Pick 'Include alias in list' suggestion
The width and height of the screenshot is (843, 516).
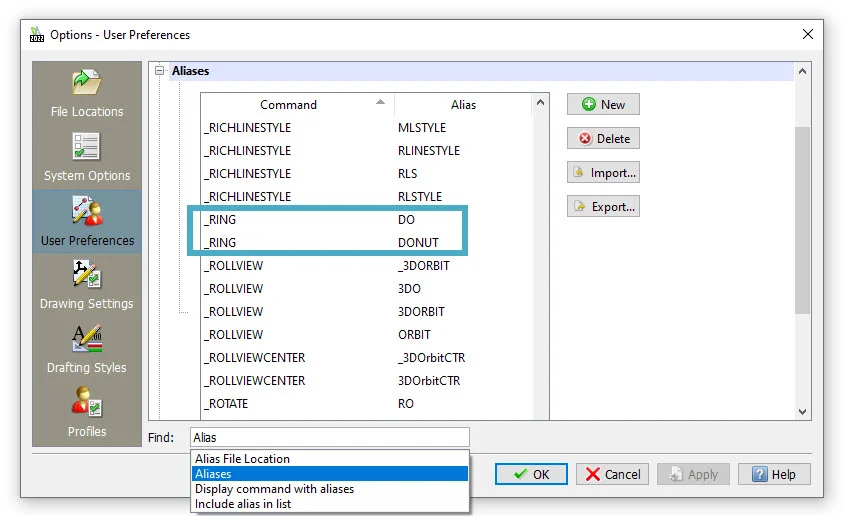click(243, 504)
